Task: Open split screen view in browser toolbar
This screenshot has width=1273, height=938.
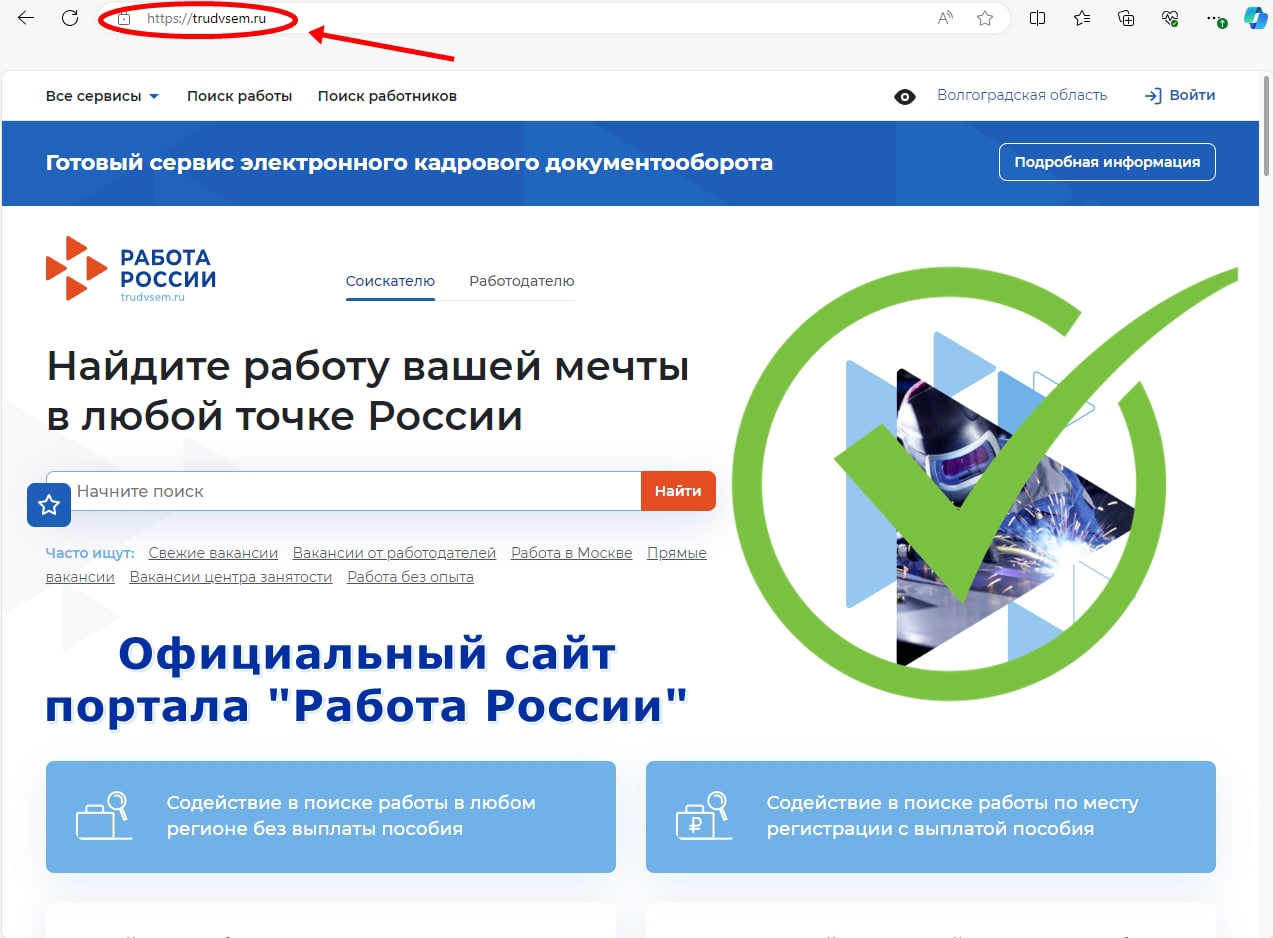Action: point(1037,18)
